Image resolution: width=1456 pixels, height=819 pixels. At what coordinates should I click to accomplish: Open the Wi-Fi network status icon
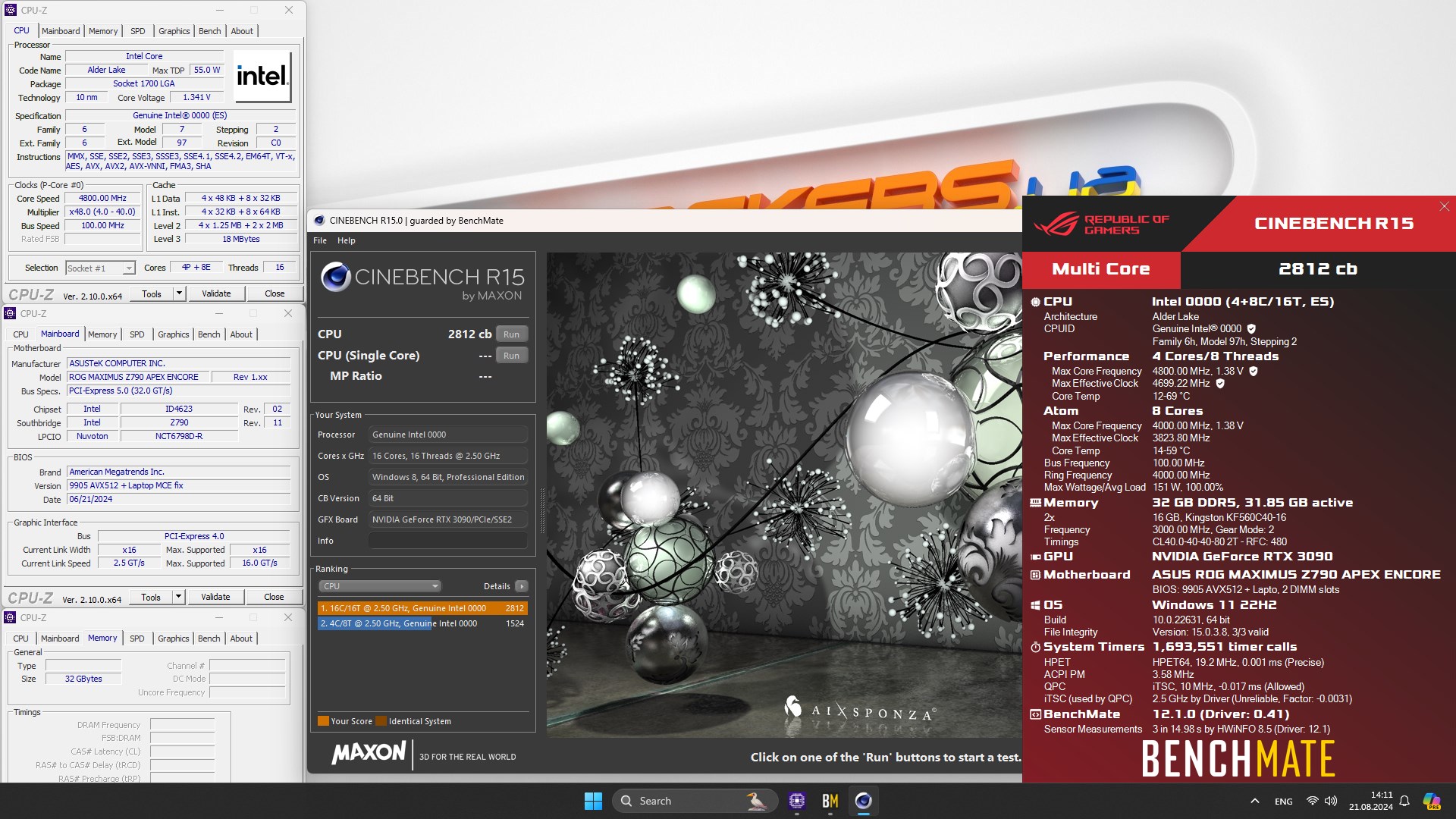pos(1312,801)
